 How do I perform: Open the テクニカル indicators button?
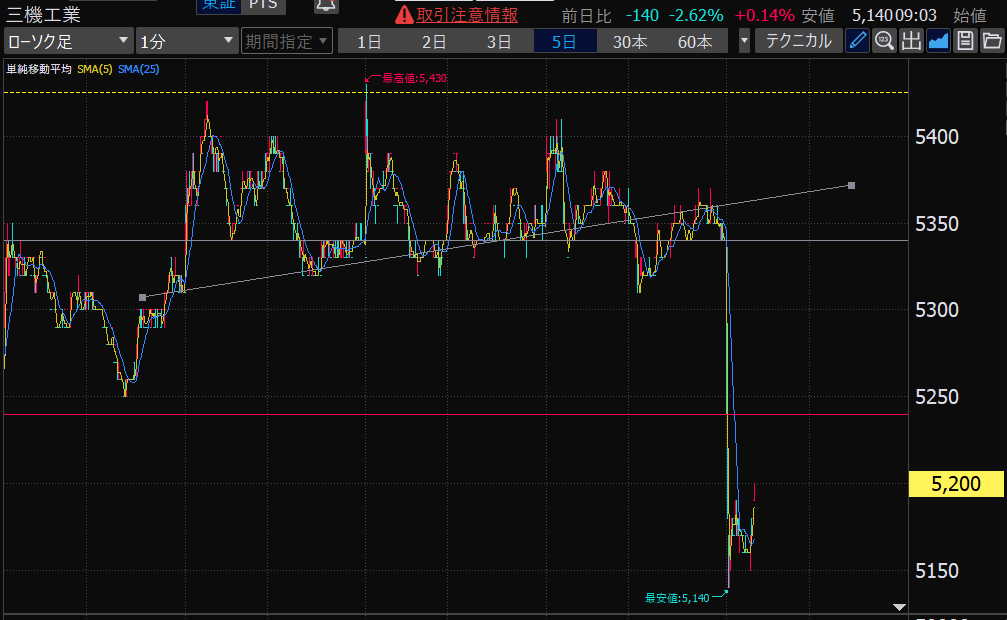(798, 41)
